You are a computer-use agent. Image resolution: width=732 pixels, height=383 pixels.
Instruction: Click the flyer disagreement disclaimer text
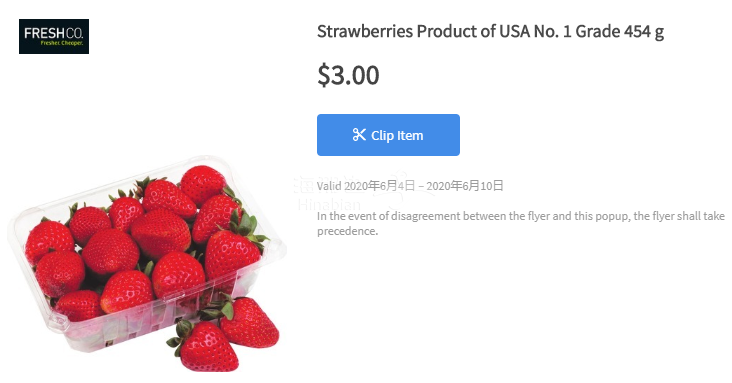click(x=521, y=223)
